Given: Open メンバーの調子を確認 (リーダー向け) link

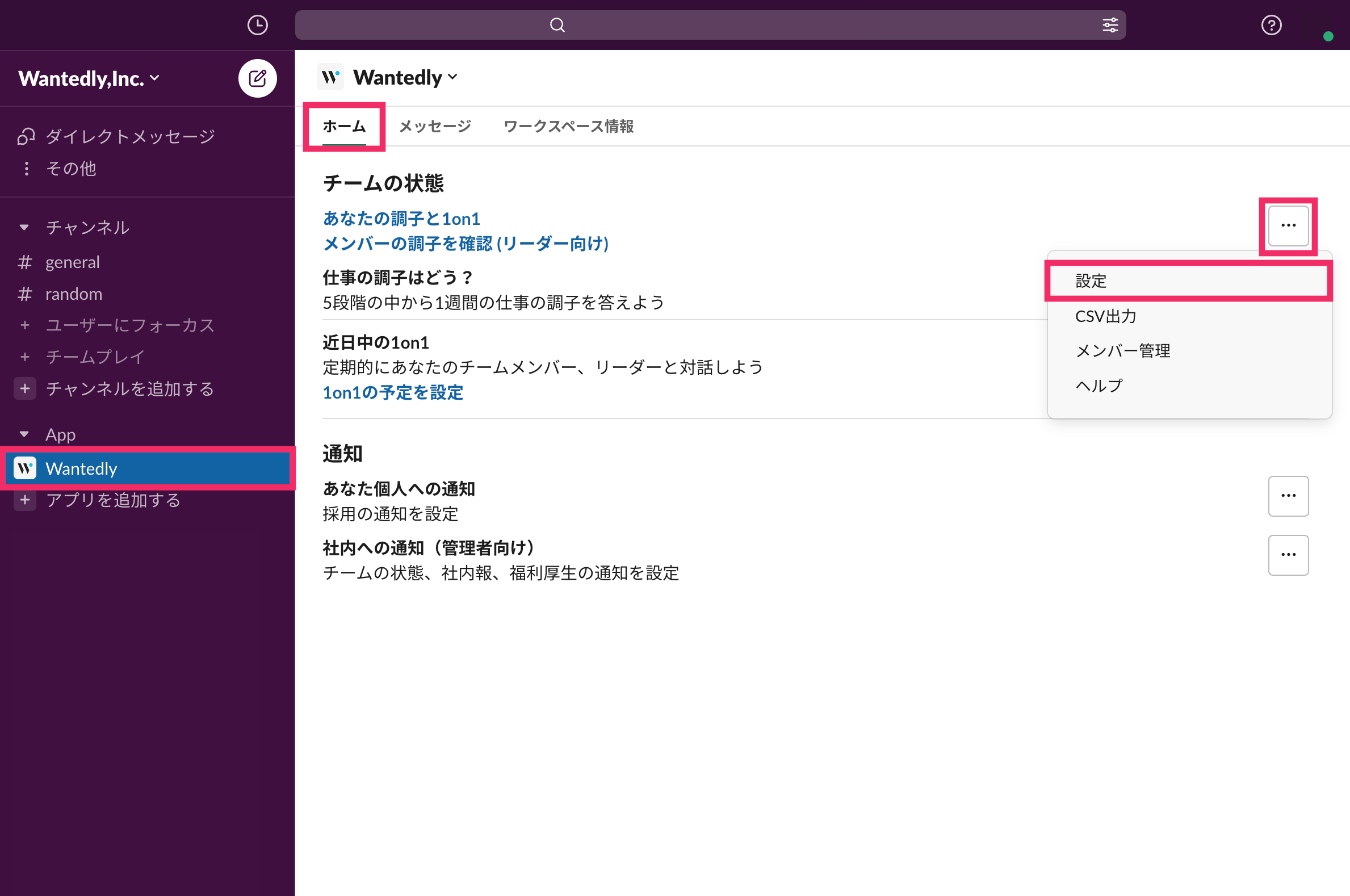Looking at the screenshot, I should 466,244.
